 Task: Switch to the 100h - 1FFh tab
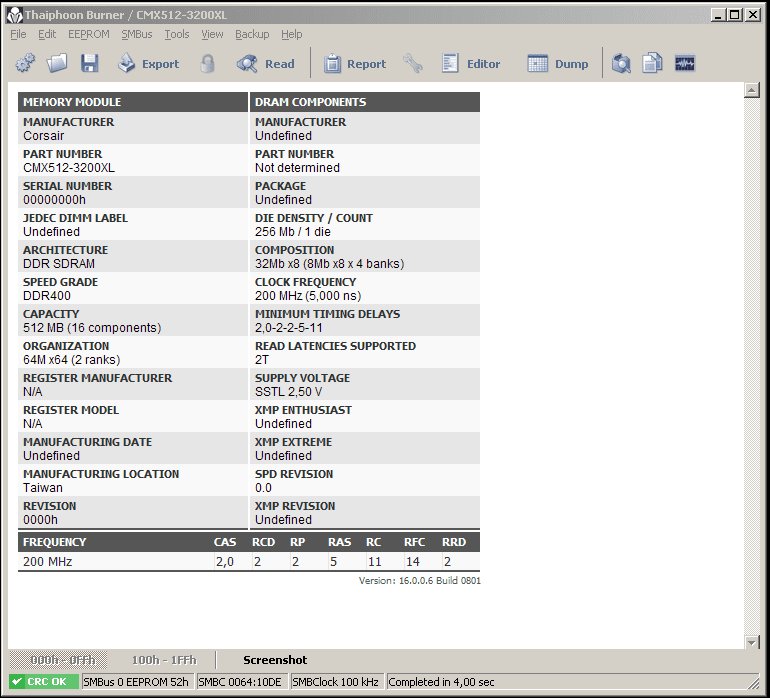[x=164, y=660]
